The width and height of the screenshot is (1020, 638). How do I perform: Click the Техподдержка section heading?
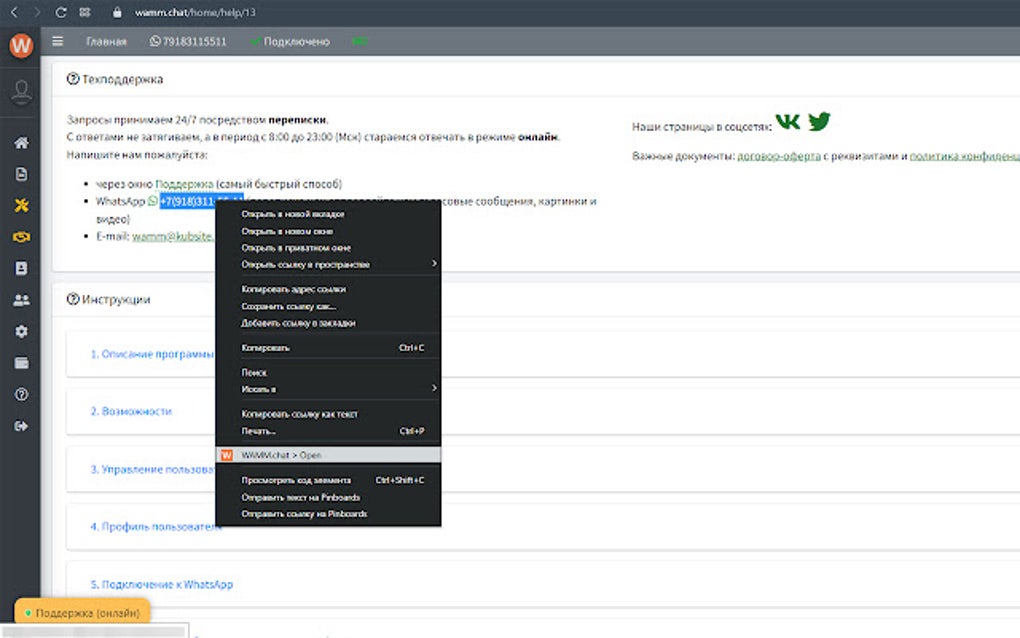point(114,79)
